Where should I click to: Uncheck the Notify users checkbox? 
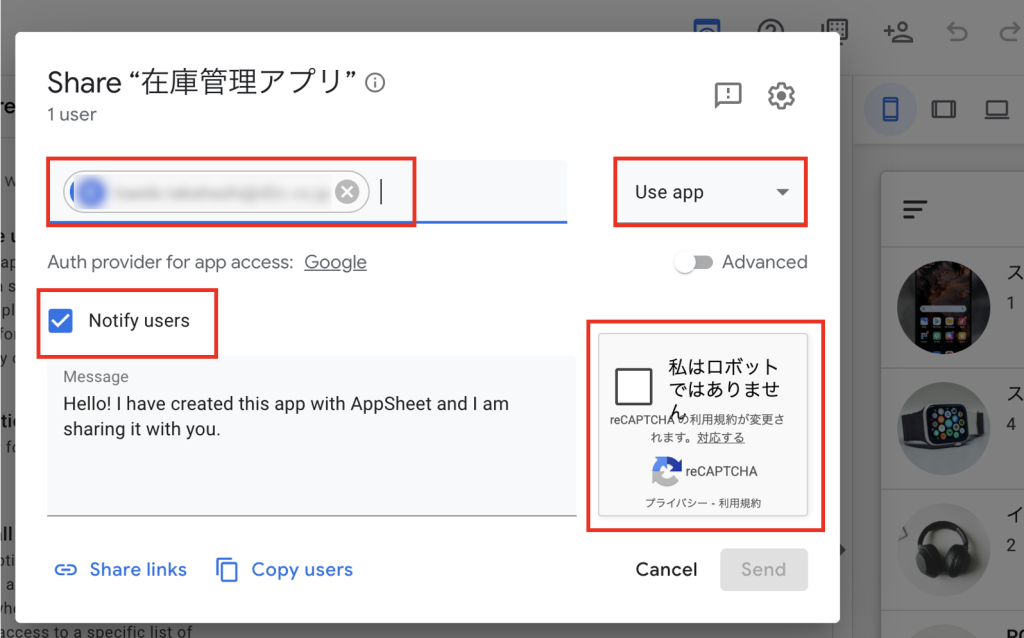click(x=61, y=321)
